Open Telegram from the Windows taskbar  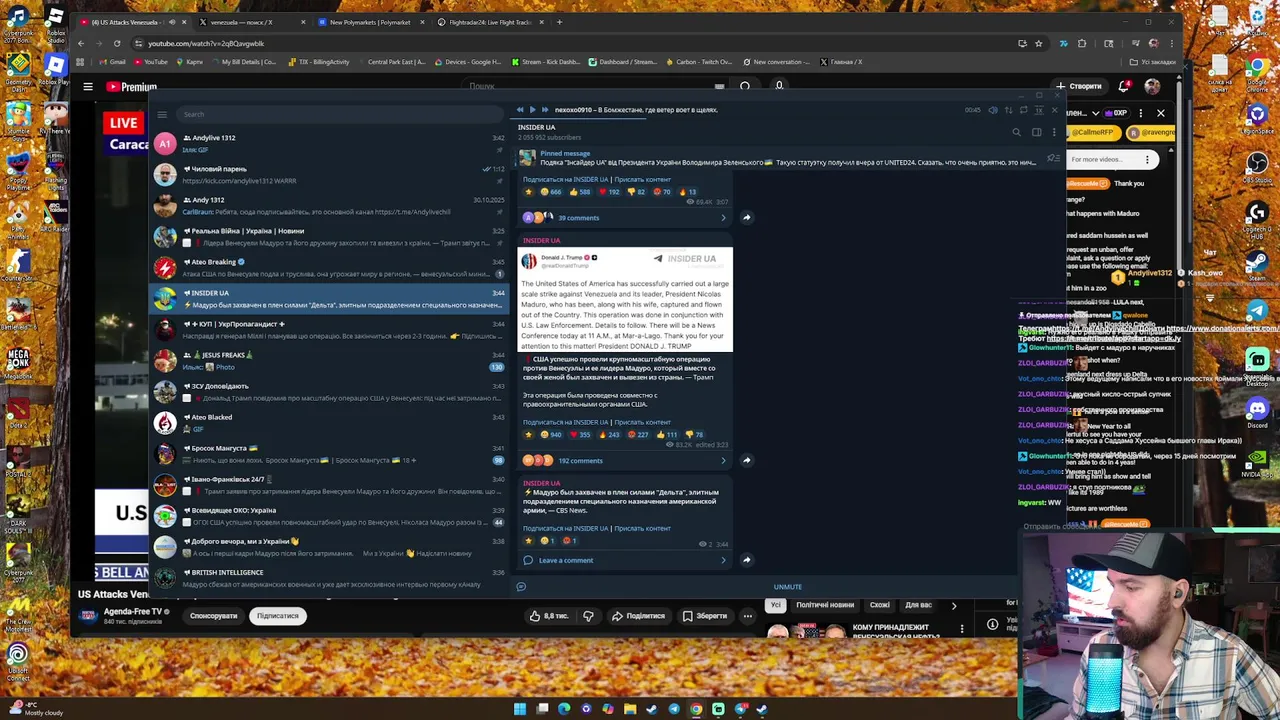click(x=674, y=709)
